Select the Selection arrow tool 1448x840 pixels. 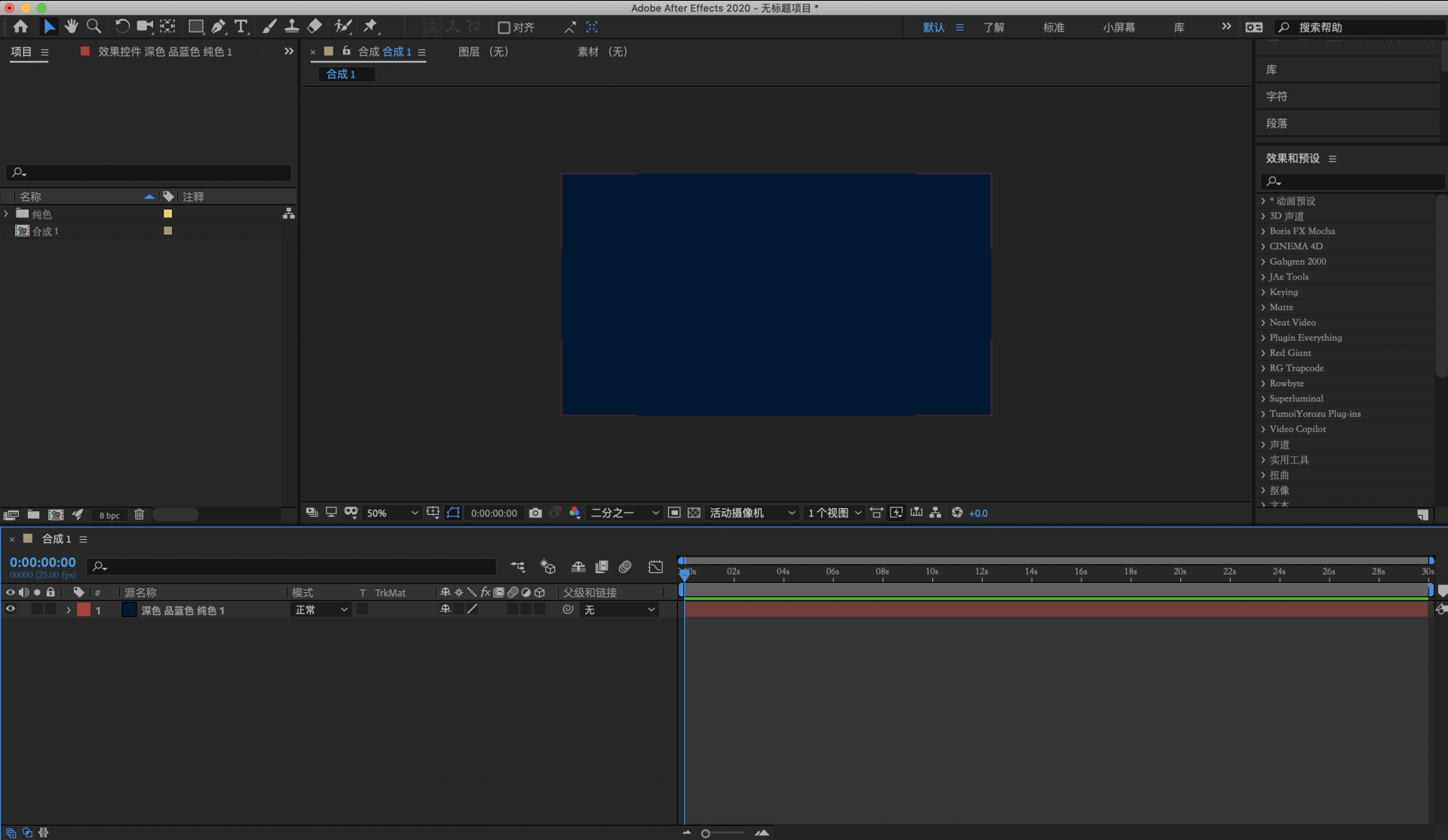click(49, 26)
